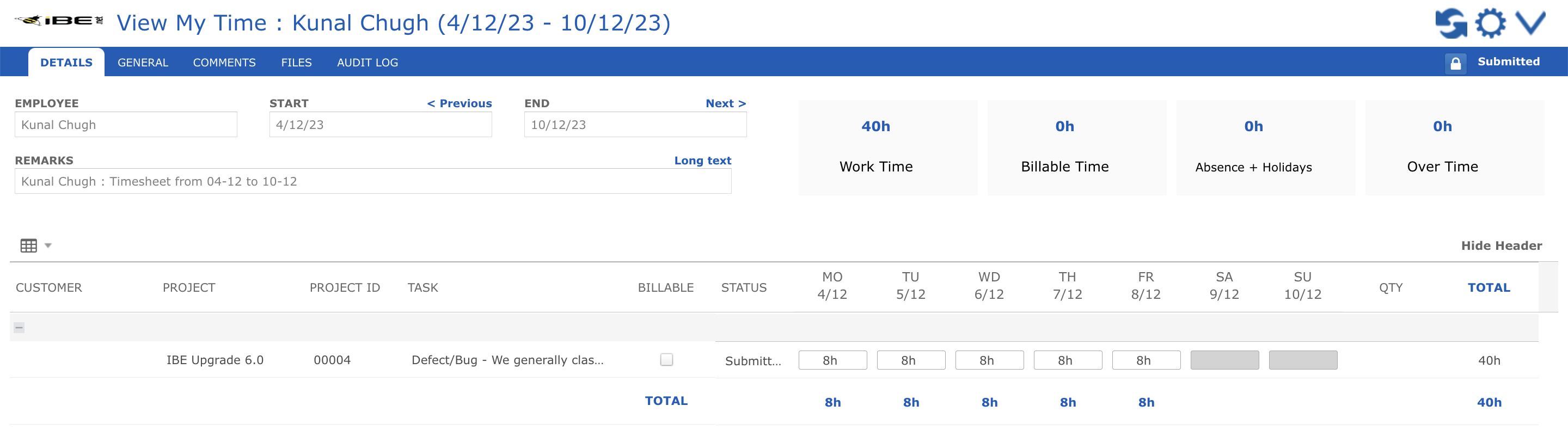This screenshot has width=1568, height=430.
Task: Go to the Previous week link
Action: (x=459, y=103)
